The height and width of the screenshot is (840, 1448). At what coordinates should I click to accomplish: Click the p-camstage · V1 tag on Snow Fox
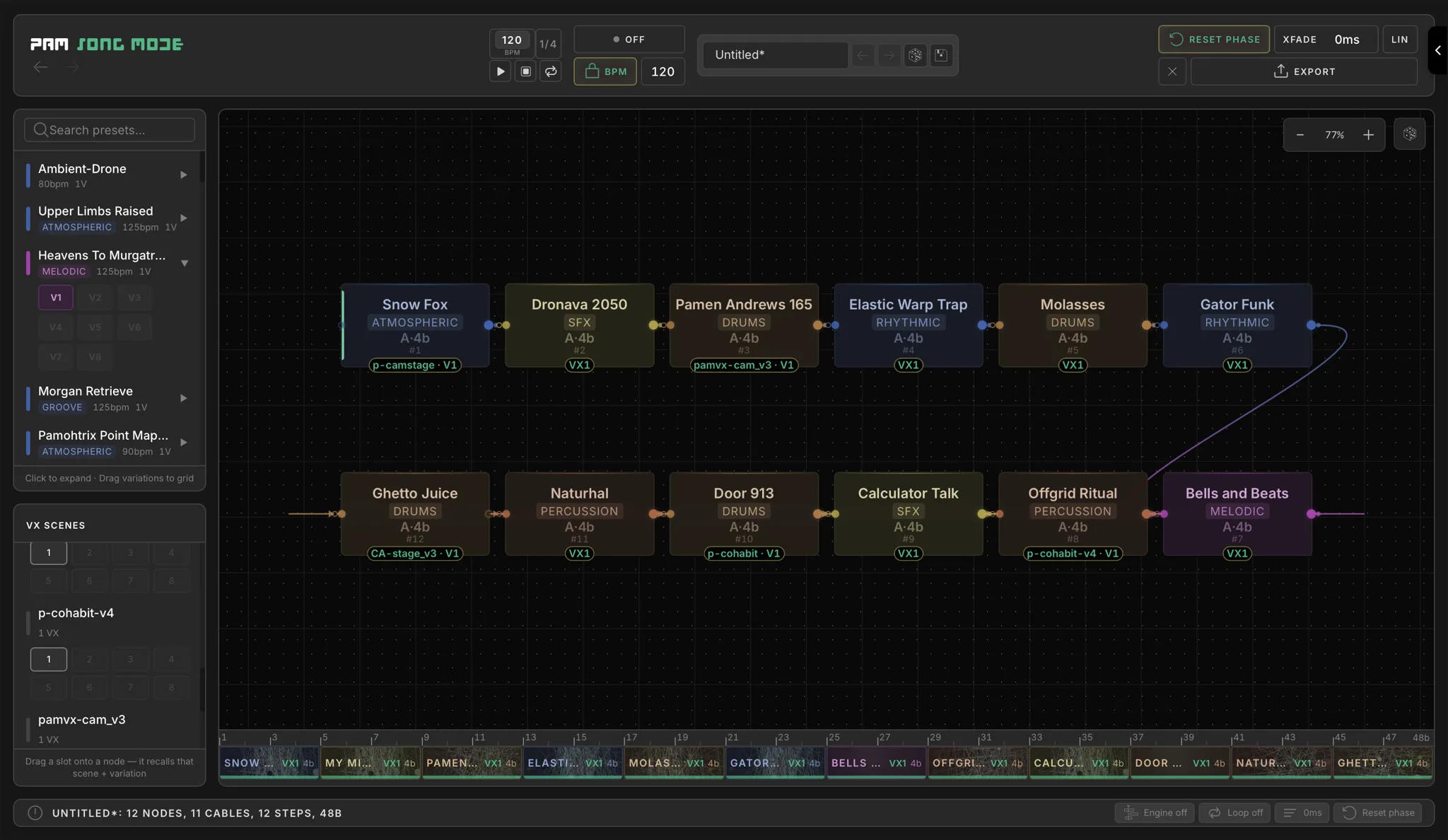tap(415, 366)
